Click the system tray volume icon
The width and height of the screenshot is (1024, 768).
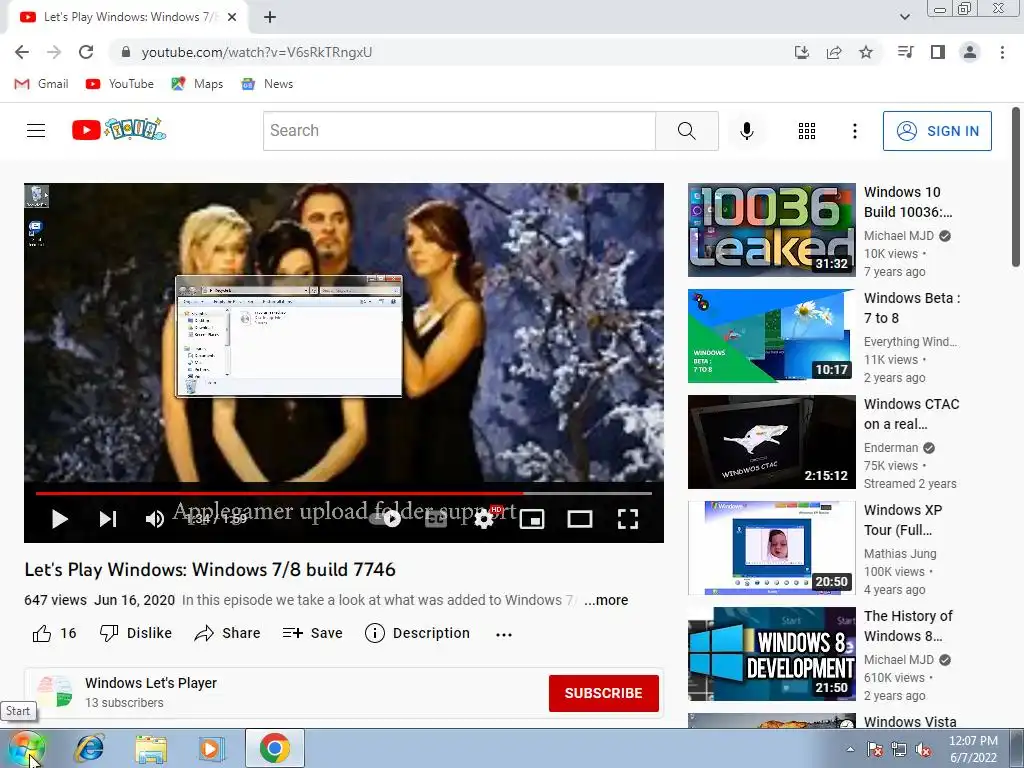[x=923, y=750]
